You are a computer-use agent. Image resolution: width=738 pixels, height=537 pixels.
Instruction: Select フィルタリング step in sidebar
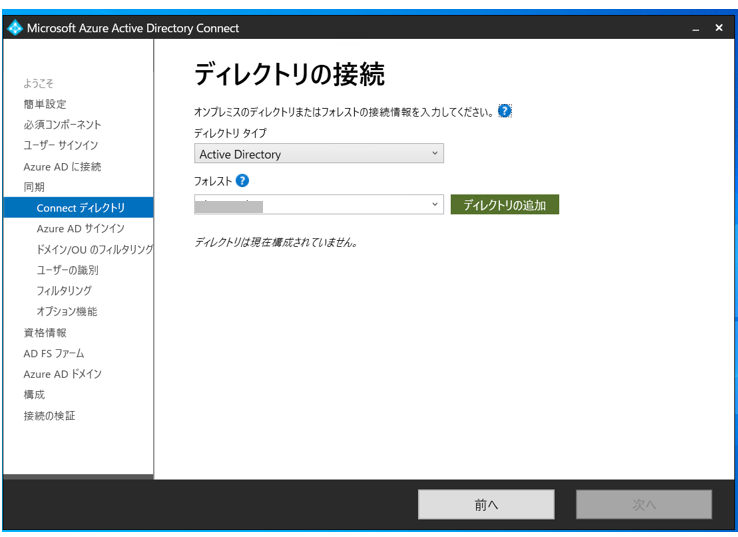[x=64, y=291]
